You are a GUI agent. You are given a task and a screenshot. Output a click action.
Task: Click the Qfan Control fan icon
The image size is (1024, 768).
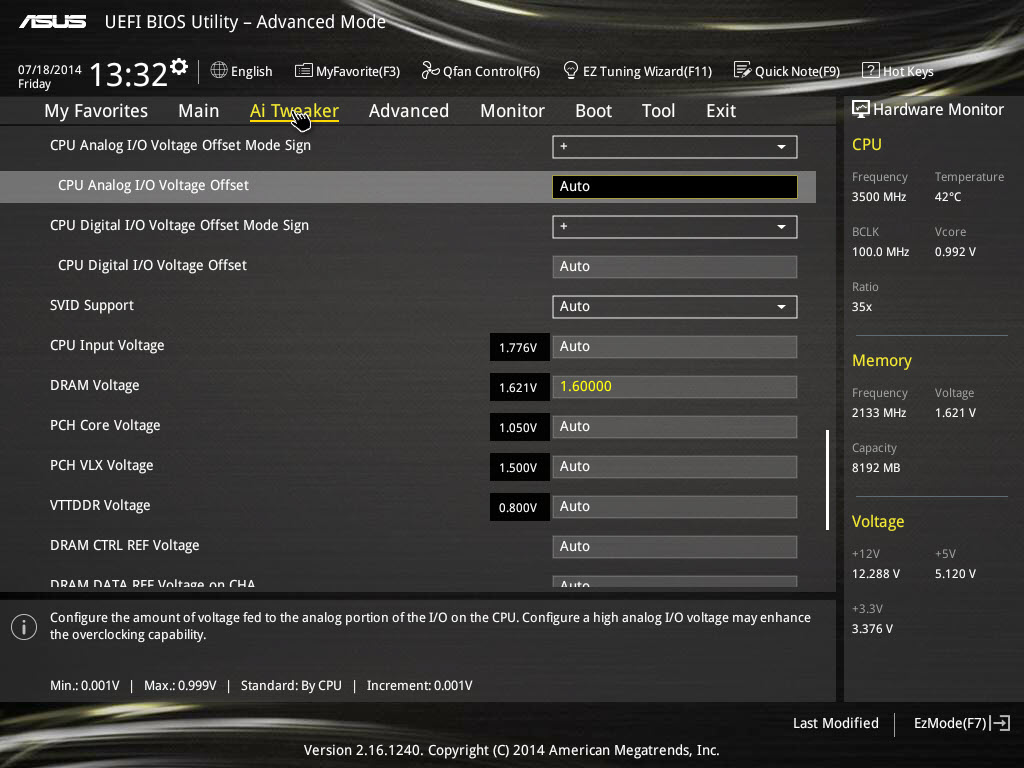pyautogui.click(x=430, y=70)
